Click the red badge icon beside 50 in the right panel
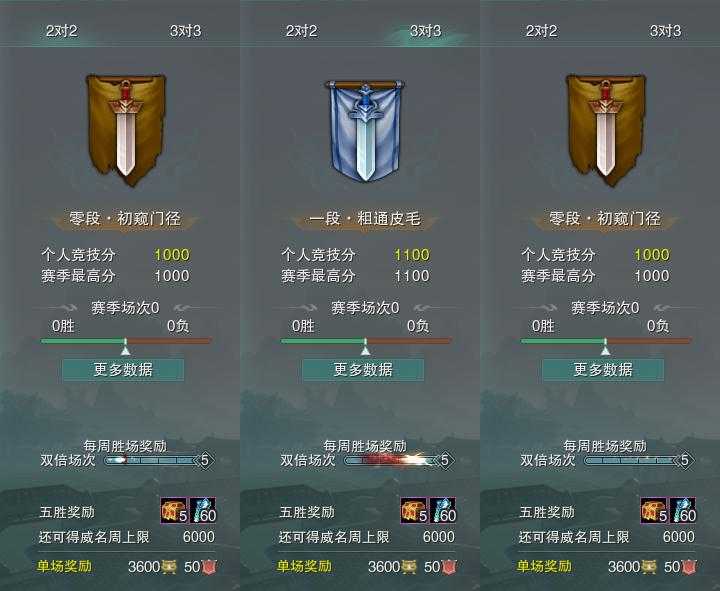 tap(690, 567)
